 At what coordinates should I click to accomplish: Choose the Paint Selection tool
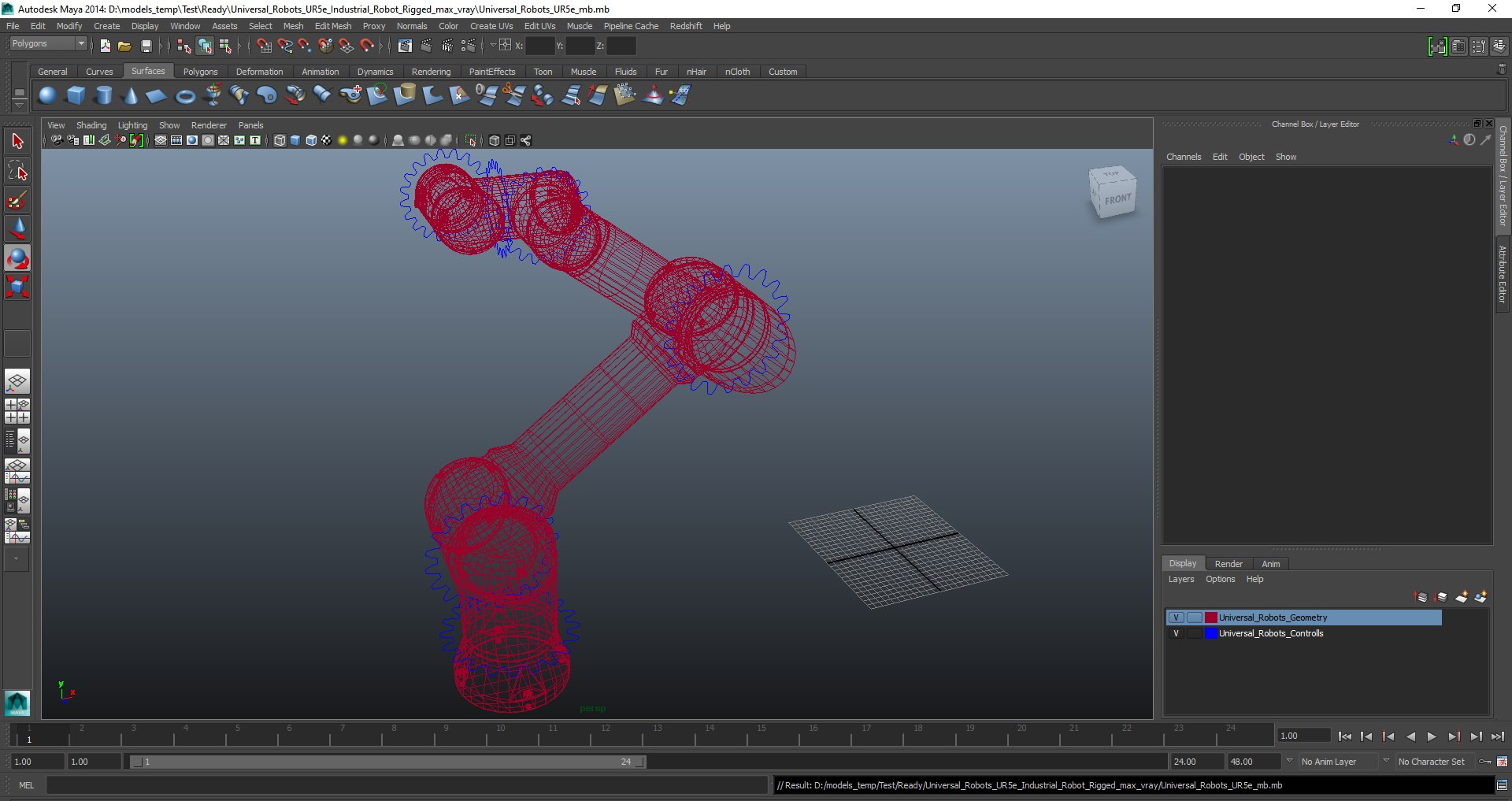click(x=17, y=200)
